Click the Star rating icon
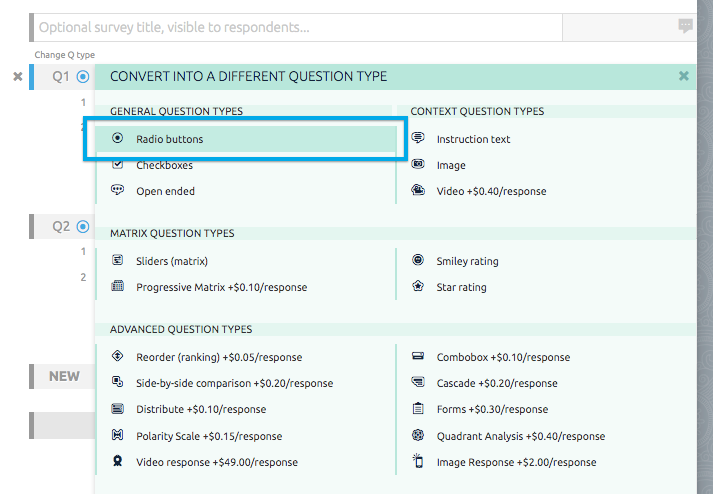Image resolution: width=713 pixels, height=494 pixels. [x=418, y=287]
